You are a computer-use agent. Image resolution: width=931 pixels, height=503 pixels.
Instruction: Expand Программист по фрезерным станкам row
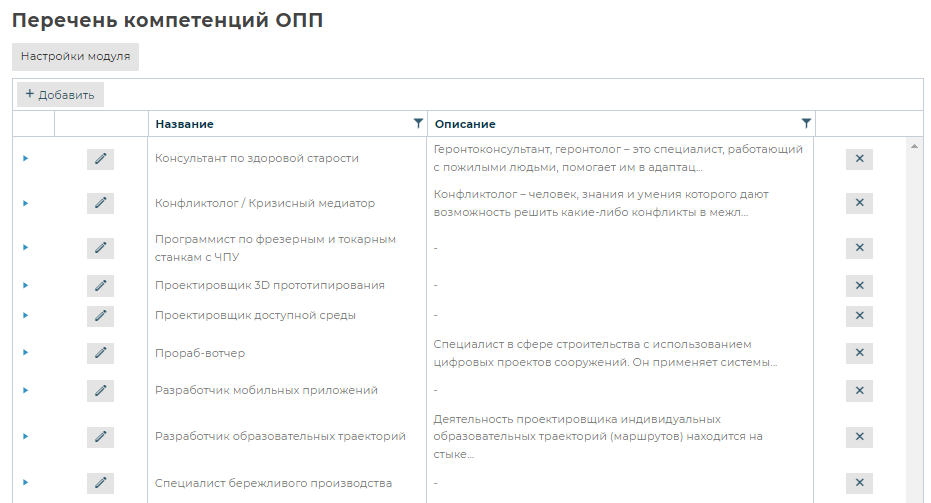25,247
